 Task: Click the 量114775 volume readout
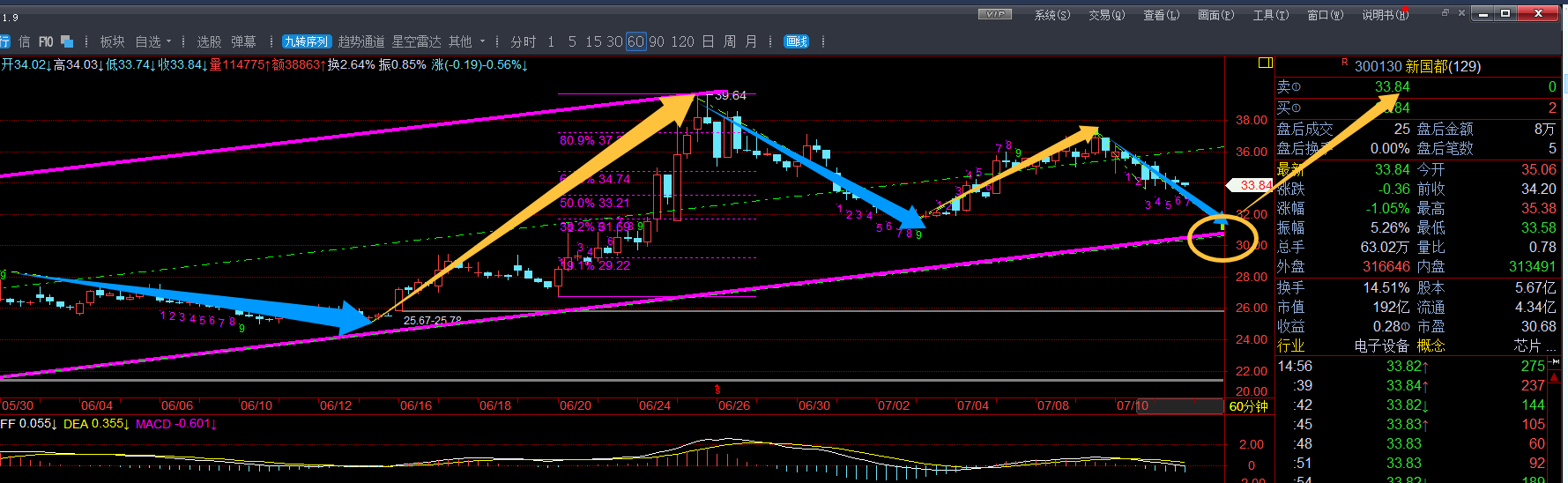tap(240, 64)
